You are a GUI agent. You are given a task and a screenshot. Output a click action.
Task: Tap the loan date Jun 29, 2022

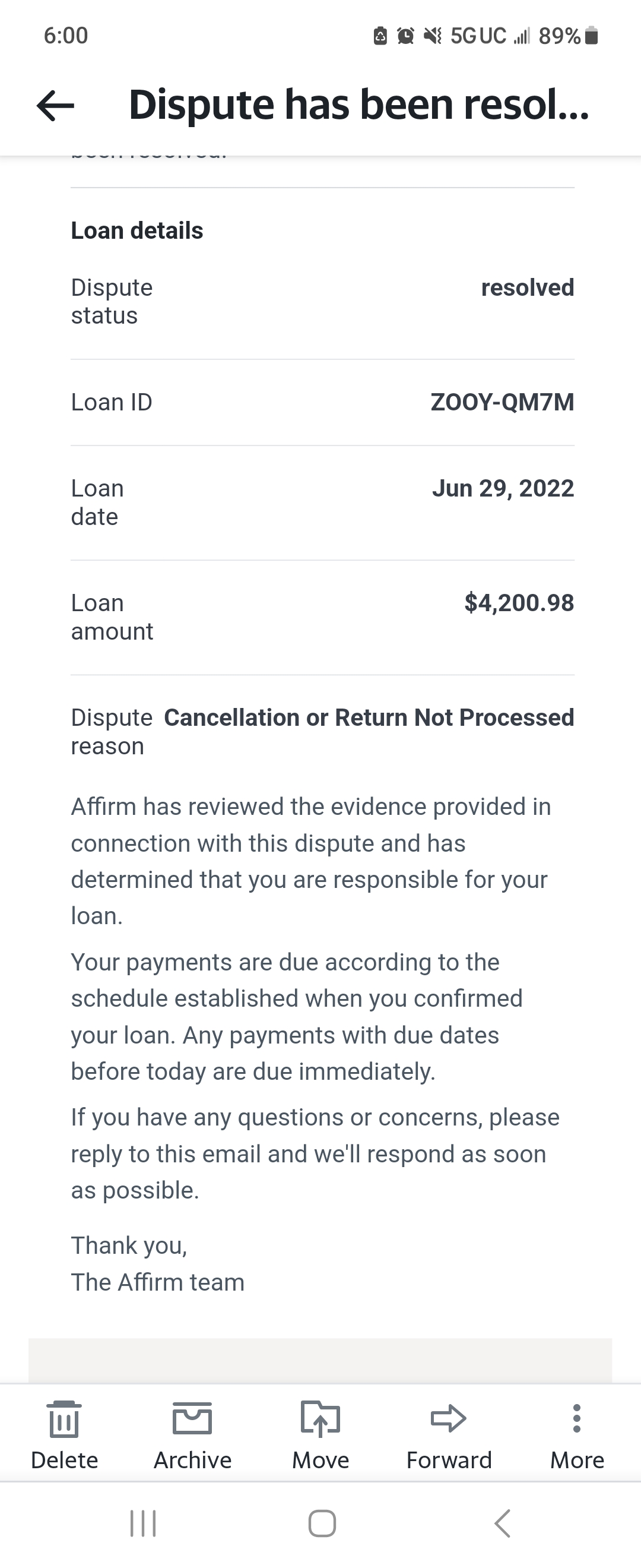(502, 488)
